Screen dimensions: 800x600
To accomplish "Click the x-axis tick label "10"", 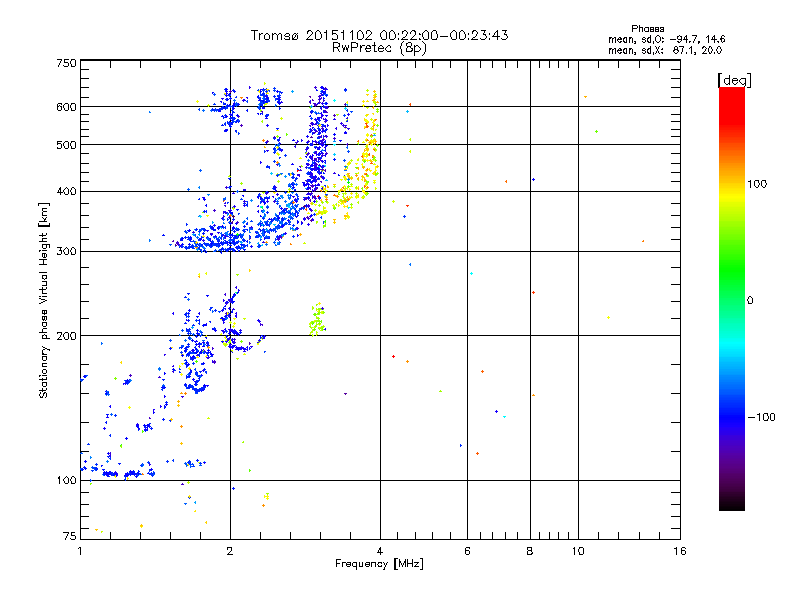I will point(578,551).
